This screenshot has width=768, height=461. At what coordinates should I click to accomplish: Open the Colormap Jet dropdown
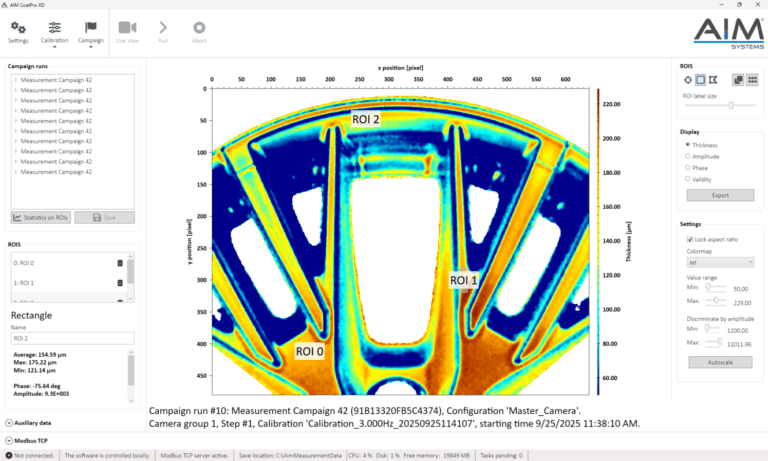pyautogui.click(x=720, y=262)
